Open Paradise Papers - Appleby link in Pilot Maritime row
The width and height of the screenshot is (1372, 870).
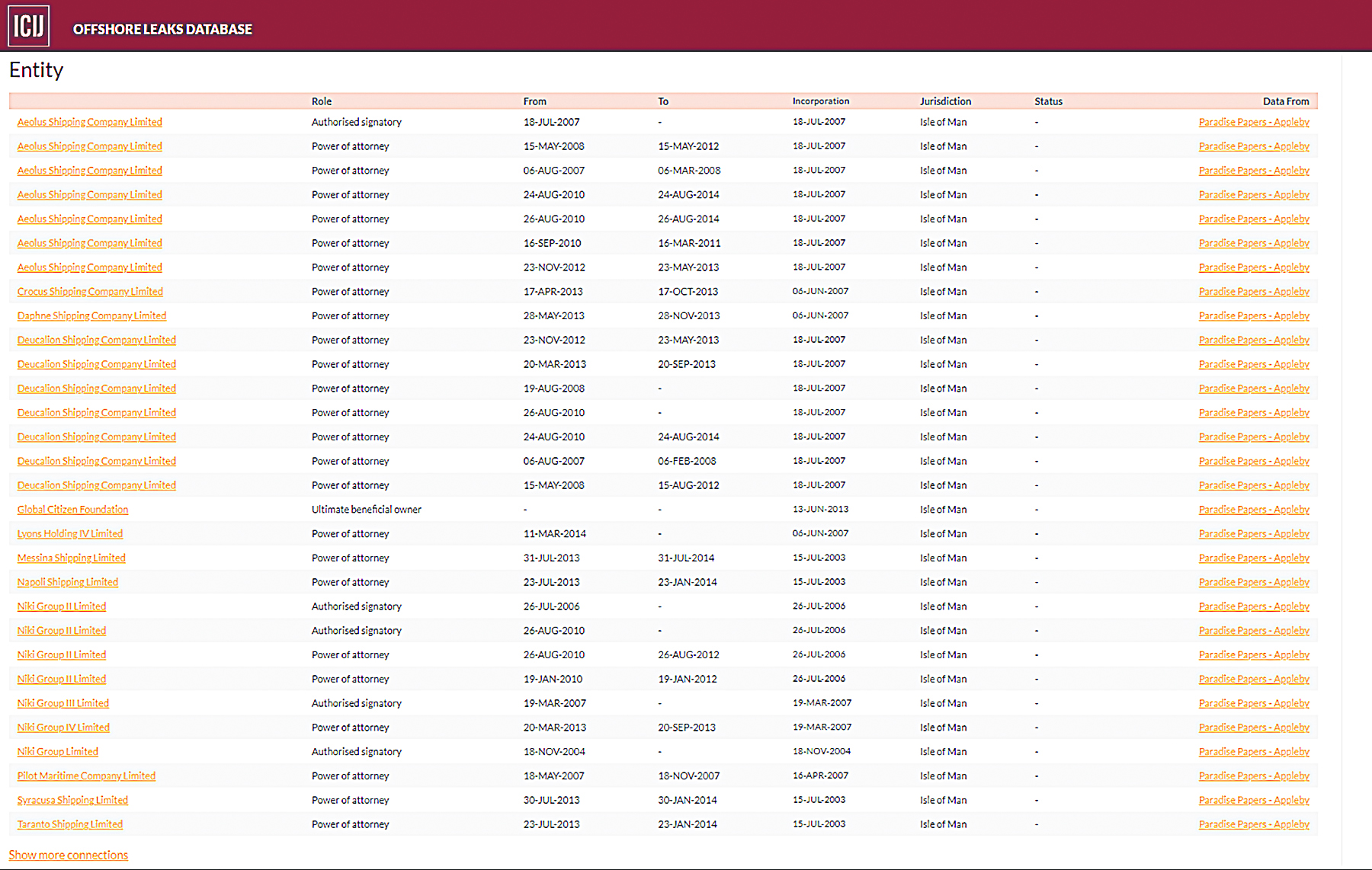1254,776
